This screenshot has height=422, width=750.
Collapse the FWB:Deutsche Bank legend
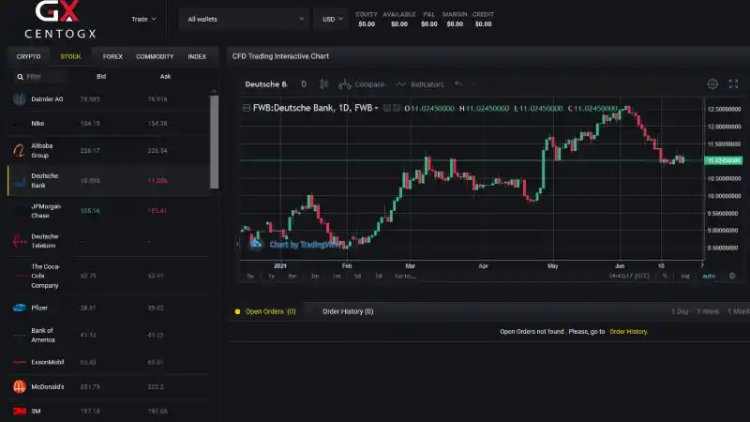[246, 108]
